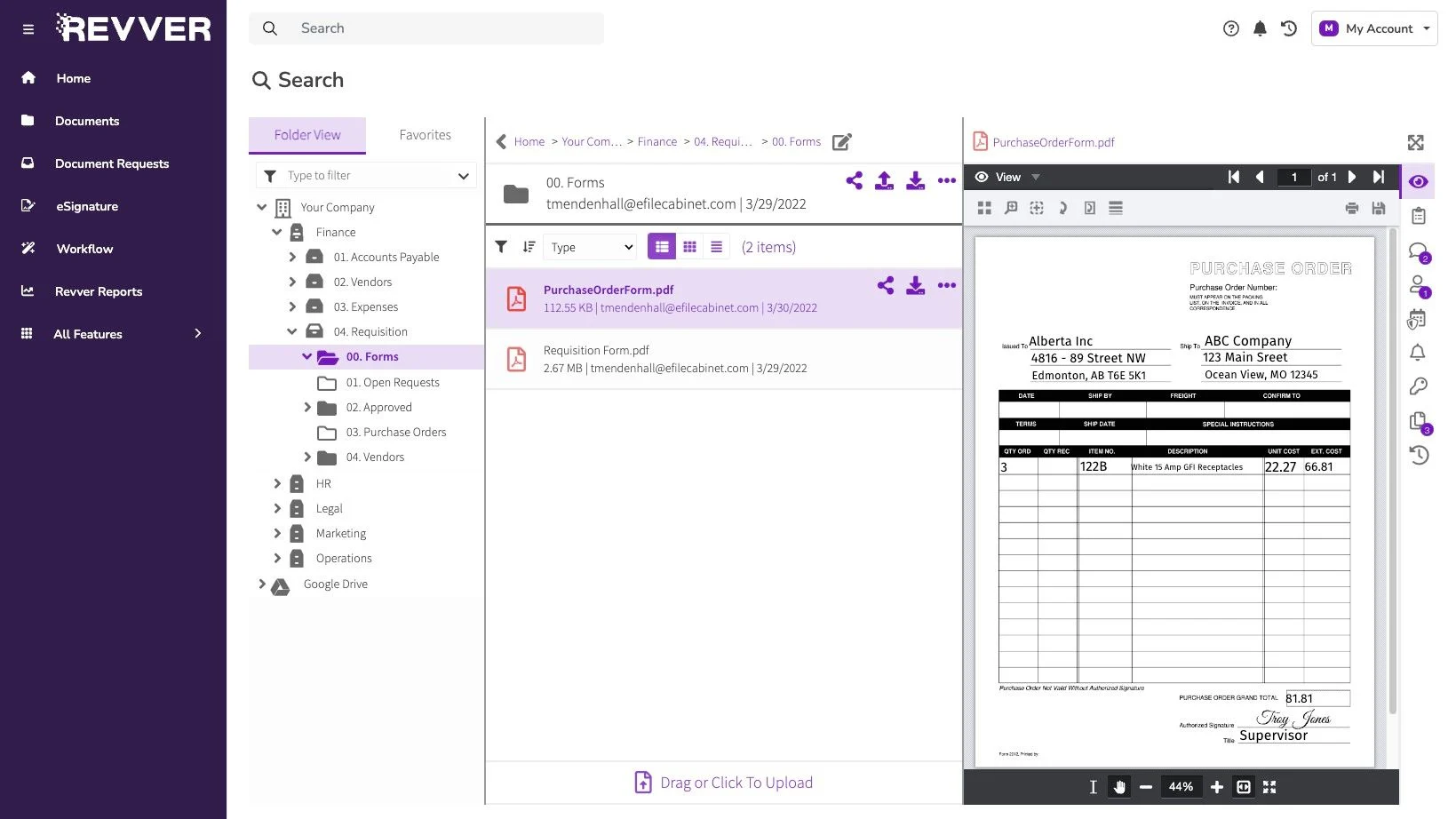Collapse the Your Company tree node
The width and height of the screenshot is (1456, 819).
[261, 207]
